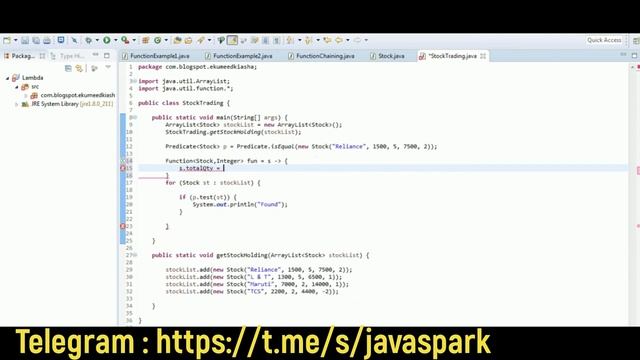Open the Run configurations dropdown arrow
The width and height of the screenshot is (640, 360).
116,40
